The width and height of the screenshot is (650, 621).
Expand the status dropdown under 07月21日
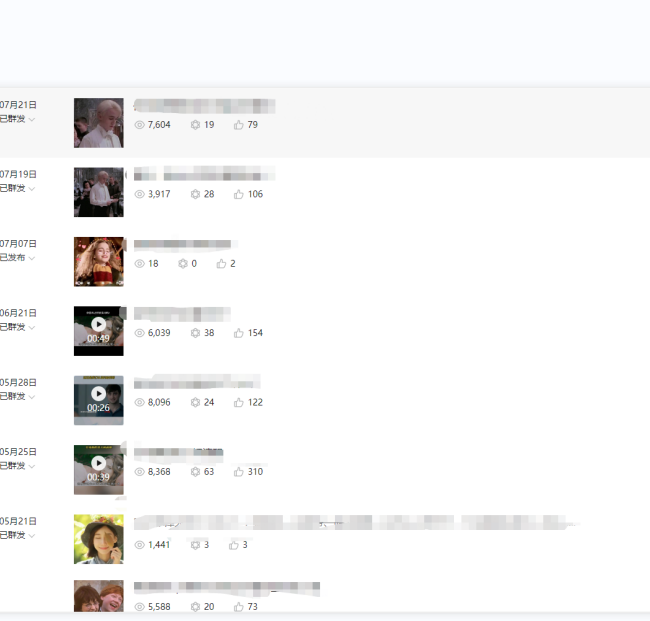click(32, 119)
